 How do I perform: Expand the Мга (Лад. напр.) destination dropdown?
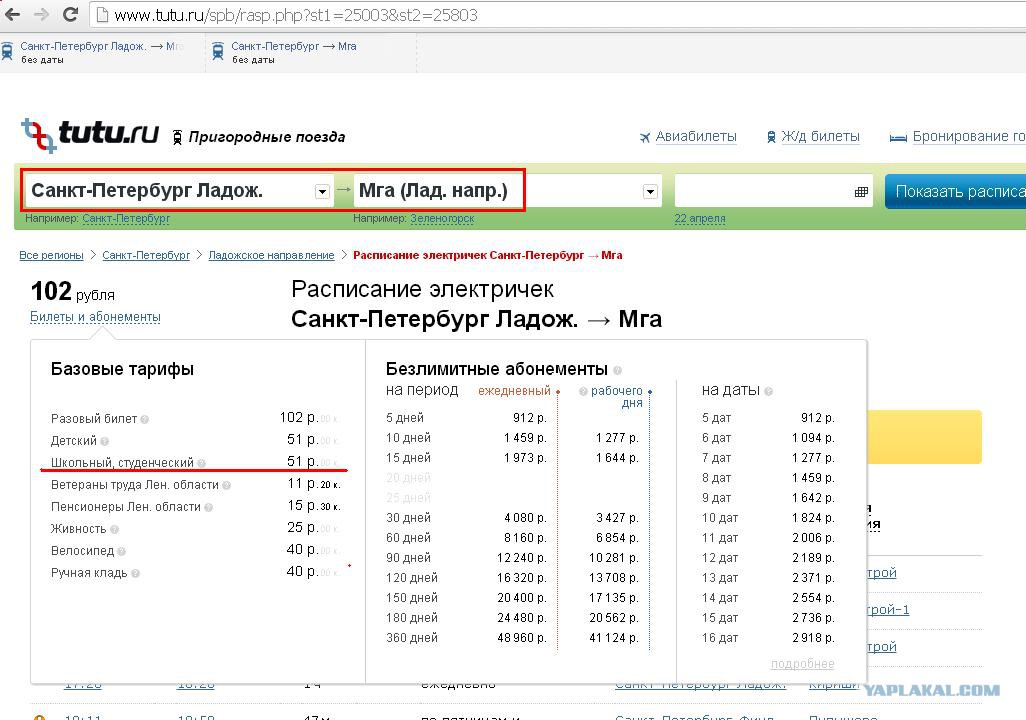pos(650,191)
